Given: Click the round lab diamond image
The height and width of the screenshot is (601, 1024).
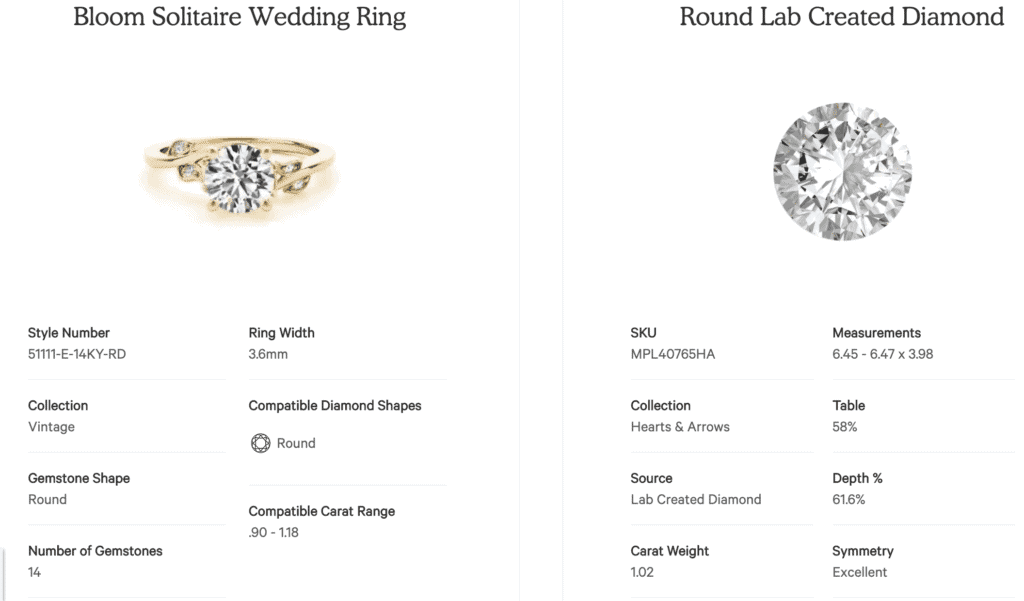Looking at the screenshot, I should click(x=840, y=171).
